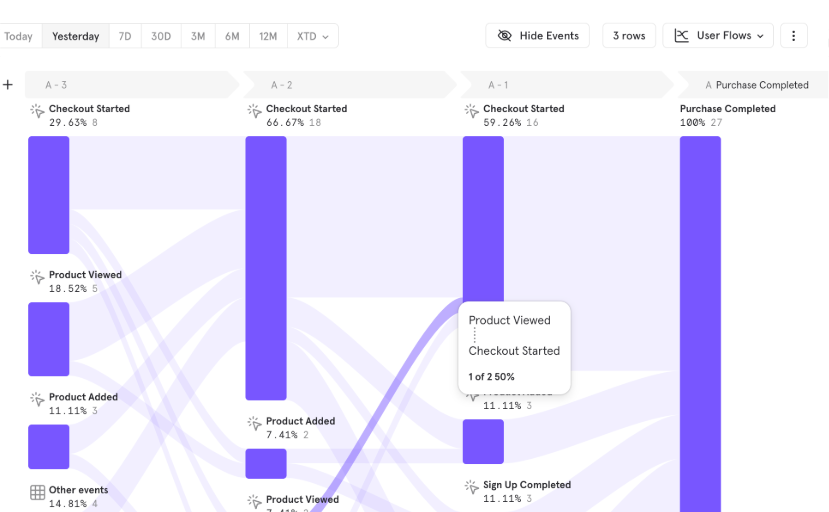This screenshot has height=512, width=829.
Task: Choose the 12M date range
Action: pyautogui.click(x=268, y=36)
